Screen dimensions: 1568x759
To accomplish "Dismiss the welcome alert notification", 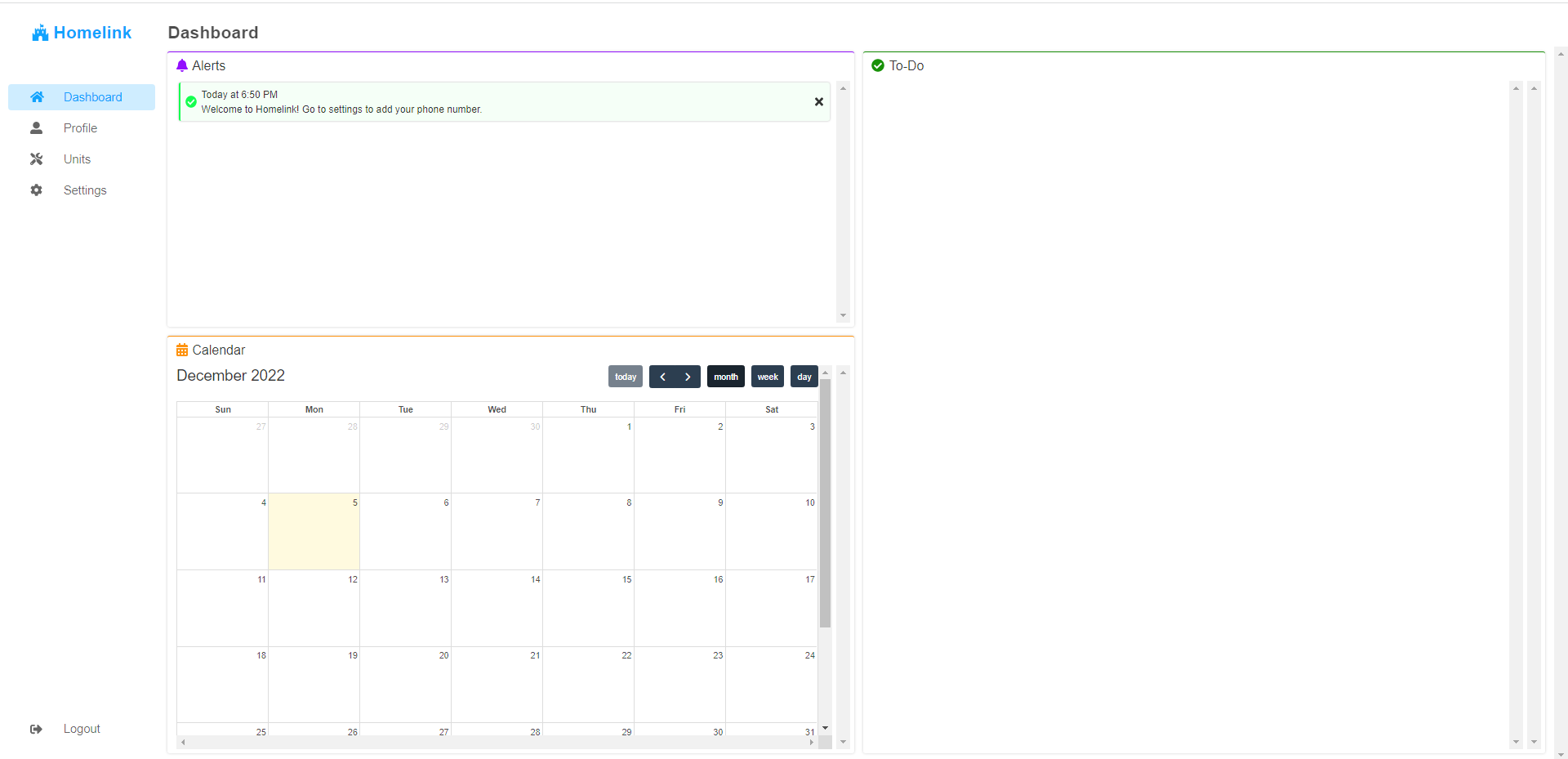I will click(x=818, y=102).
